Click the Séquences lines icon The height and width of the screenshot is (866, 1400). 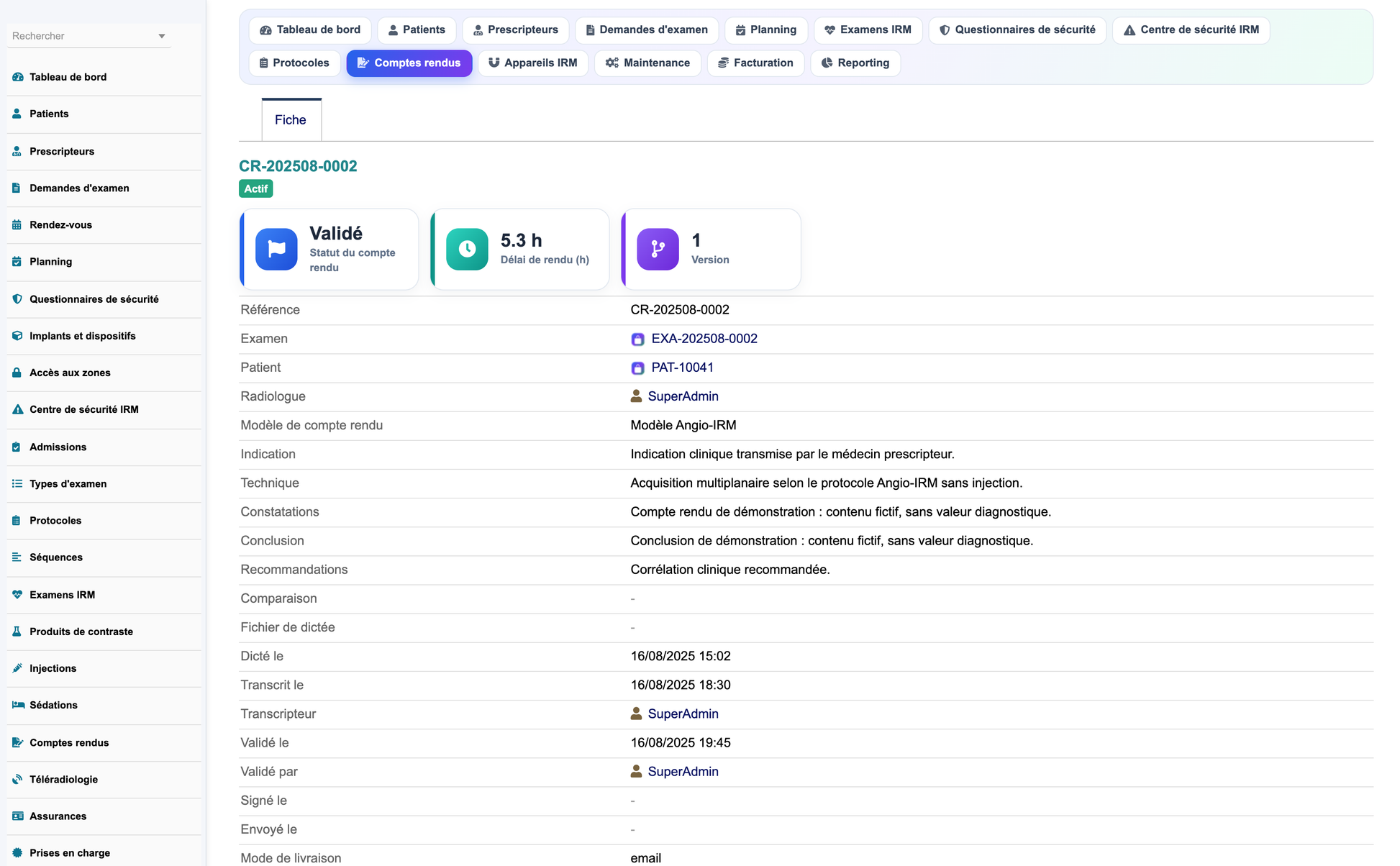[x=17, y=557]
